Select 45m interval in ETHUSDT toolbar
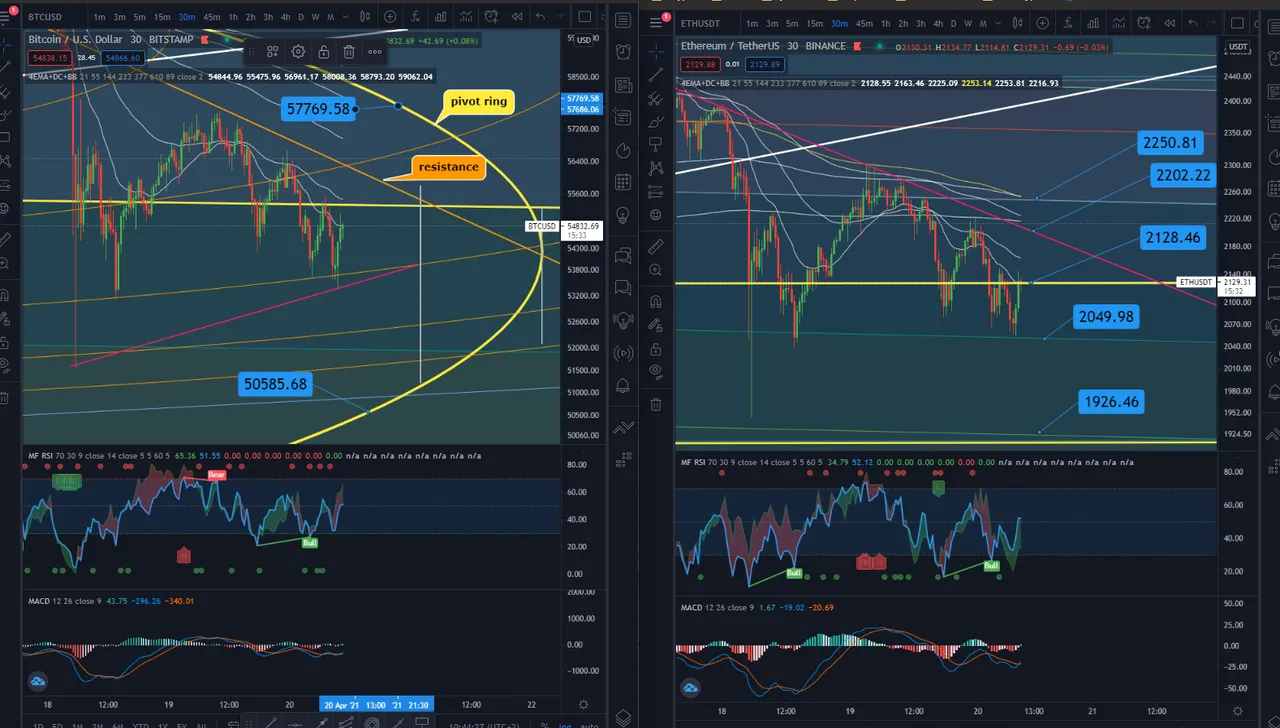This screenshot has width=1280, height=728. [x=864, y=23]
